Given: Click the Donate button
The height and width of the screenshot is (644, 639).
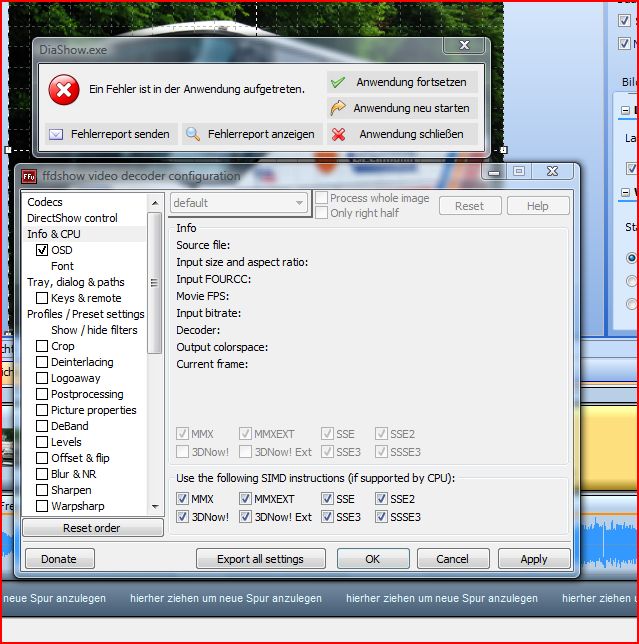Looking at the screenshot, I should 58,559.
